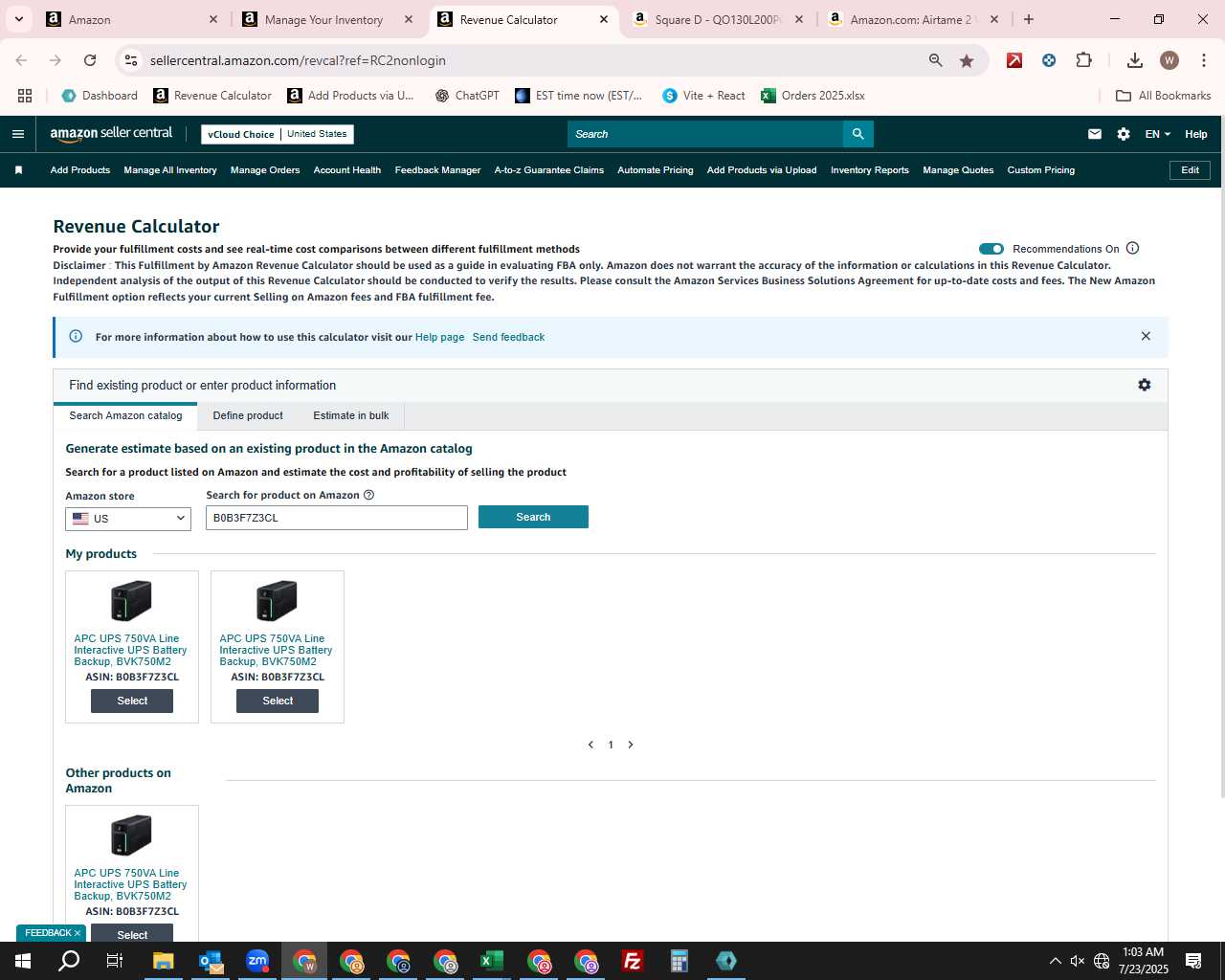1225x980 pixels.
Task: Click help icon next to Search for product
Action: (x=368, y=495)
